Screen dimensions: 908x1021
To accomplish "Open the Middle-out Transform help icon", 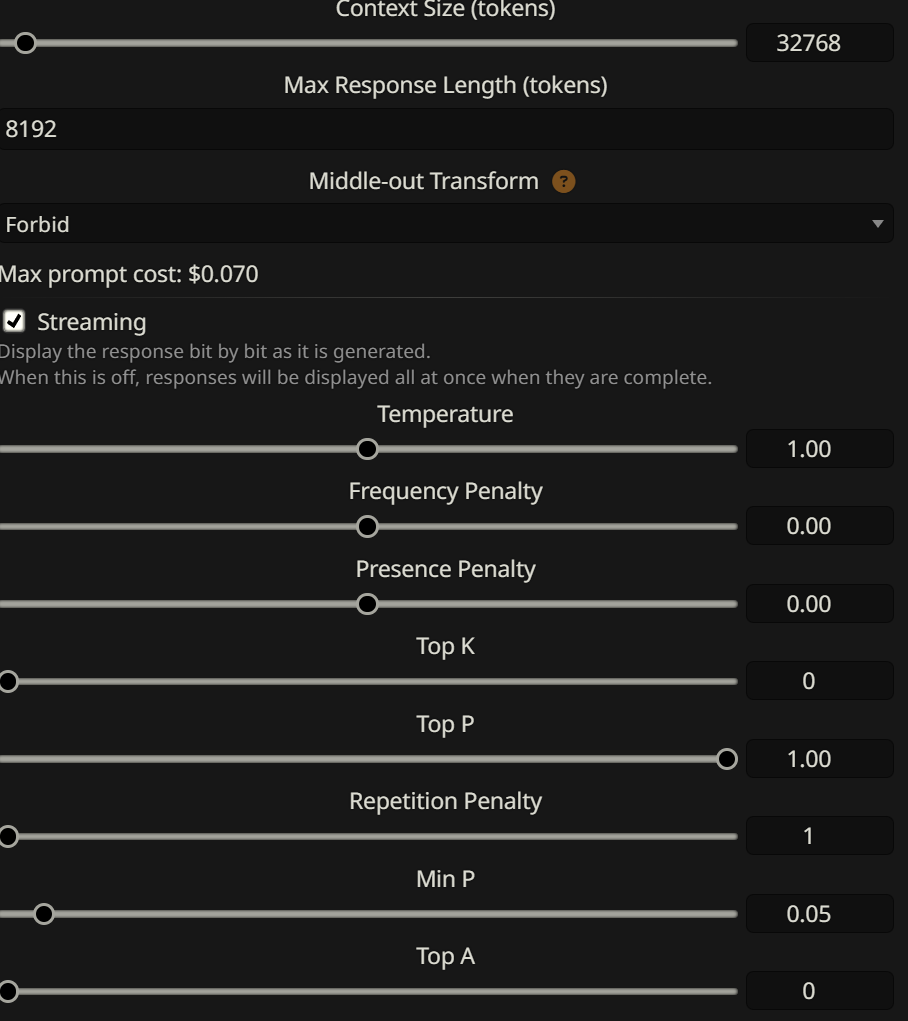I will (563, 182).
